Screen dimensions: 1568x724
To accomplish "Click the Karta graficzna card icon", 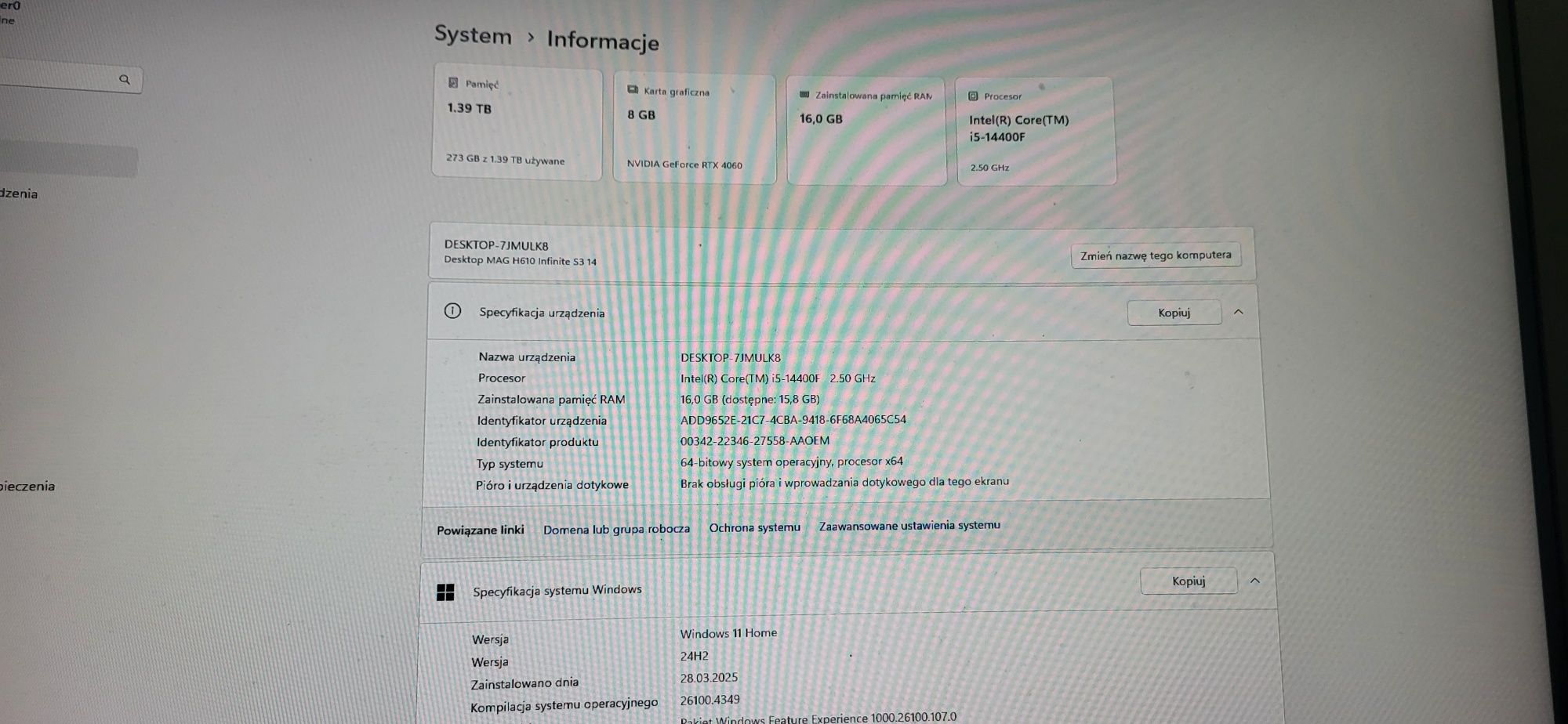I will click(633, 90).
